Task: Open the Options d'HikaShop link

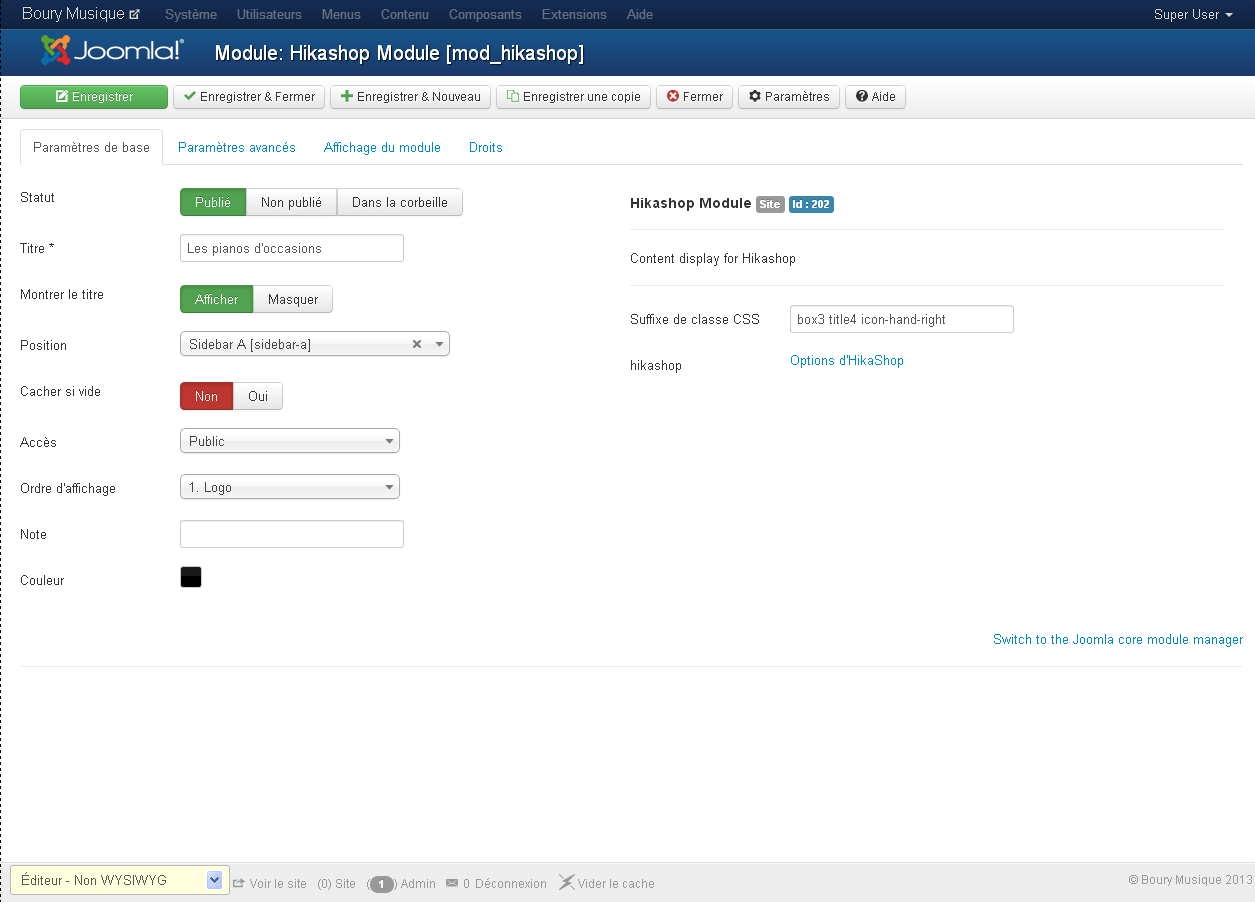Action: click(847, 360)
